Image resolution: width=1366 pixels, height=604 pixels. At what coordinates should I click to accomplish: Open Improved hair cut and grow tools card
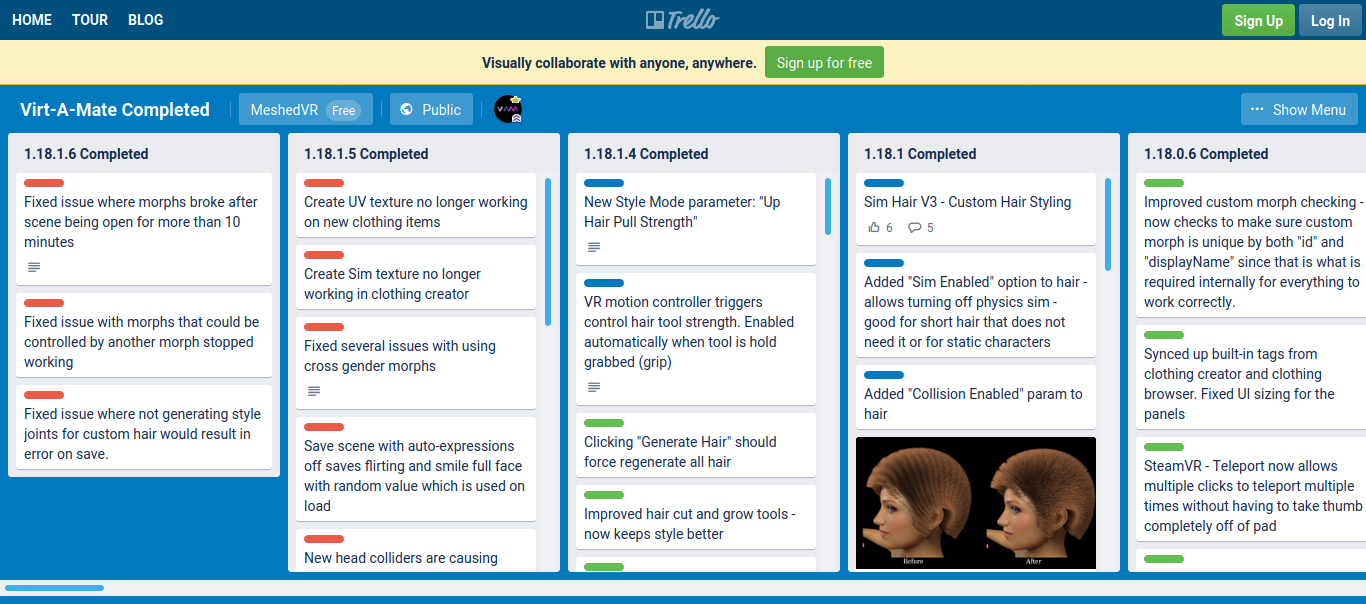[696, 517]
